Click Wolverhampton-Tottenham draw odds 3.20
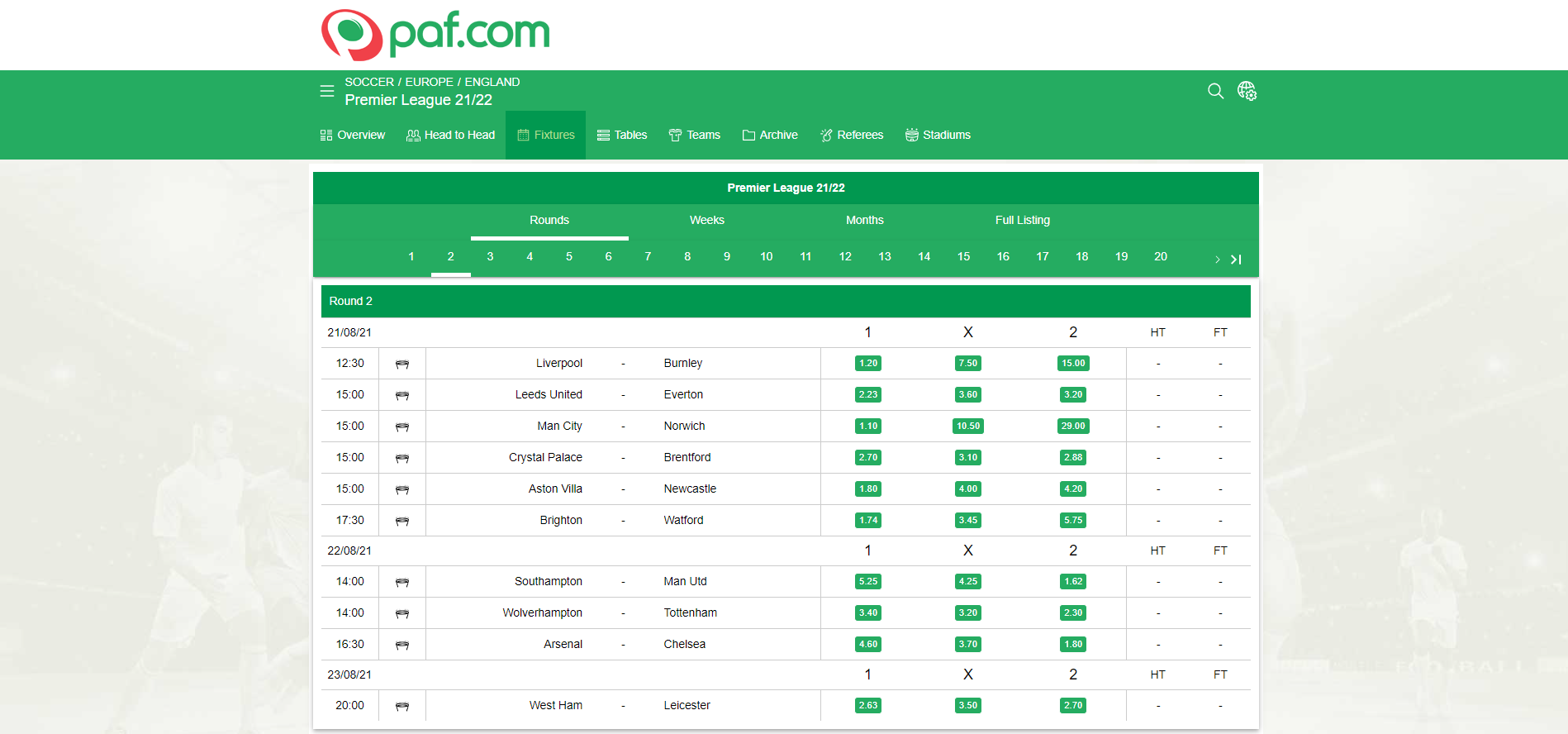Screen dimensions: 1568x734 (968, 612)
